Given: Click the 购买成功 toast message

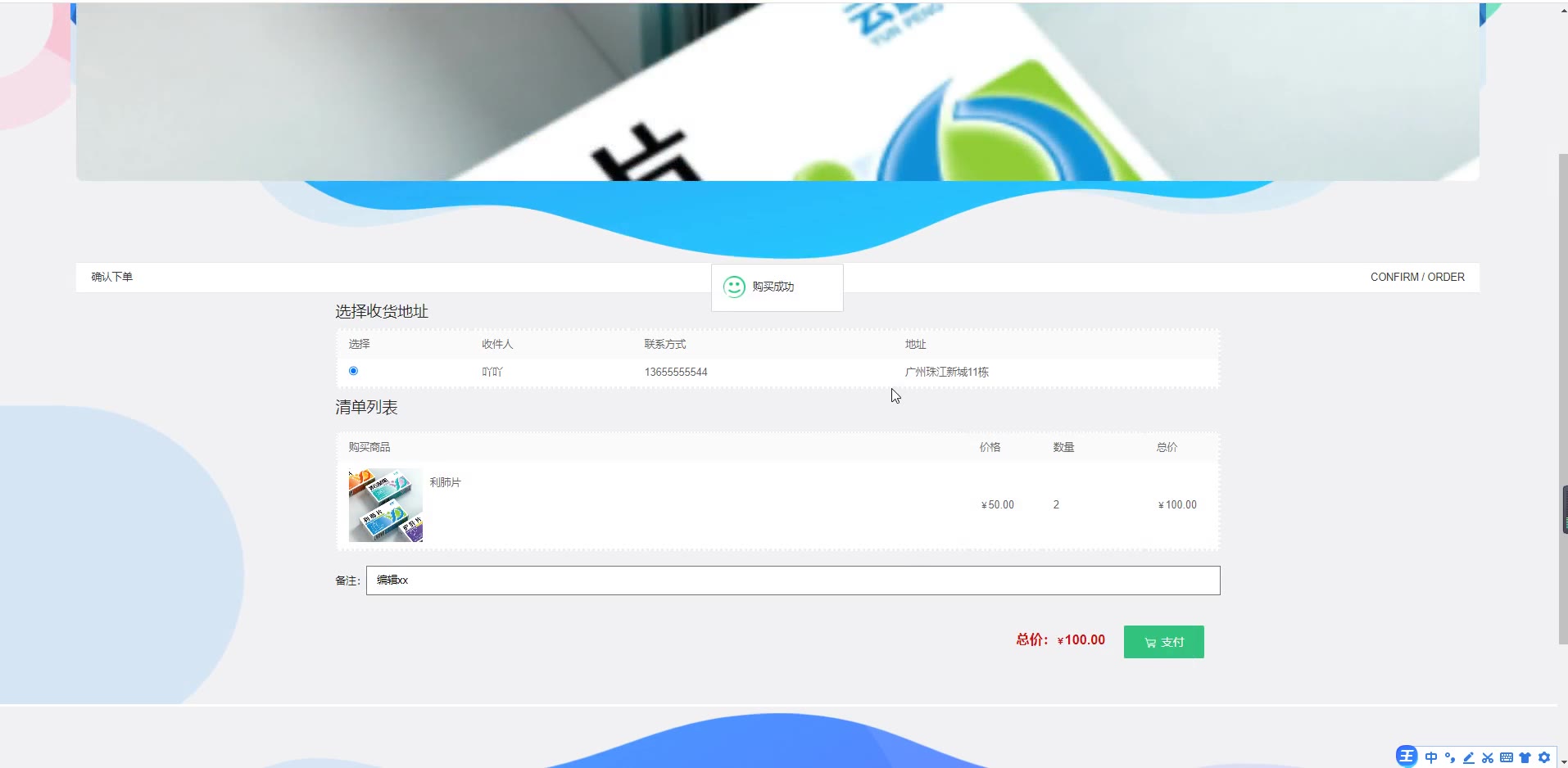Looking at the screenshot, I should click(x=777, y=287).
